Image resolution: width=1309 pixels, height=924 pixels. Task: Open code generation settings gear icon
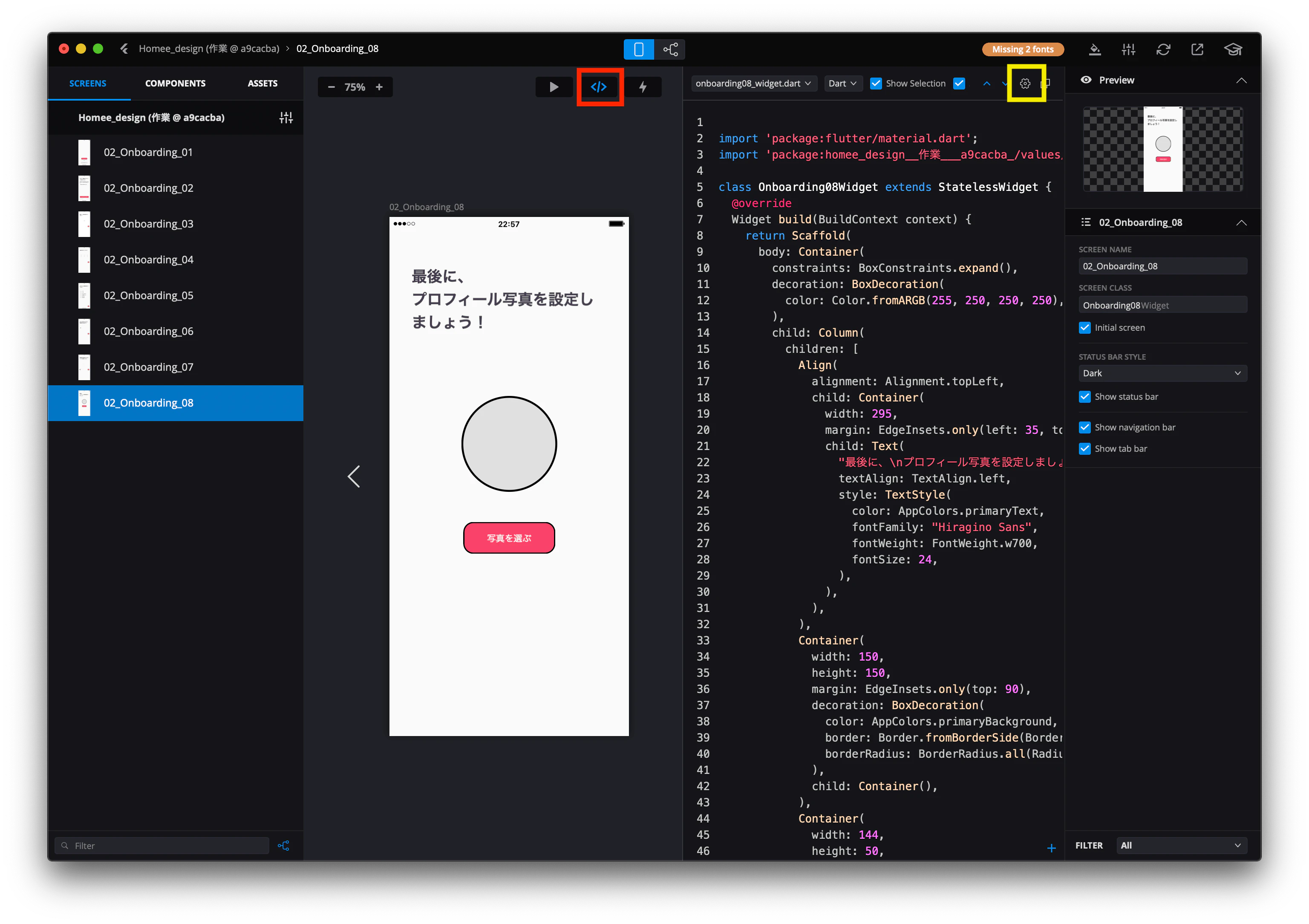click(1025, 84)
